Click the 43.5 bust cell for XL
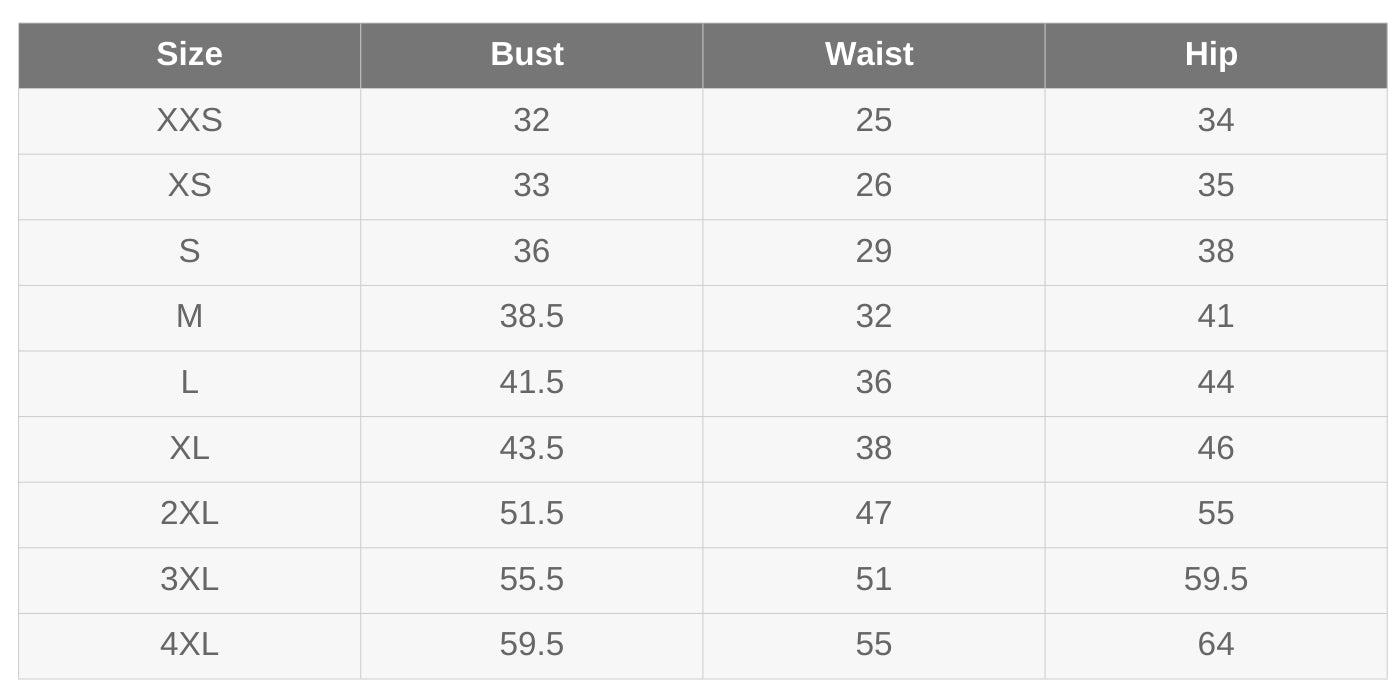This screenshot has height=700, width=1400. pyautogui.click(x=531, y=448)
